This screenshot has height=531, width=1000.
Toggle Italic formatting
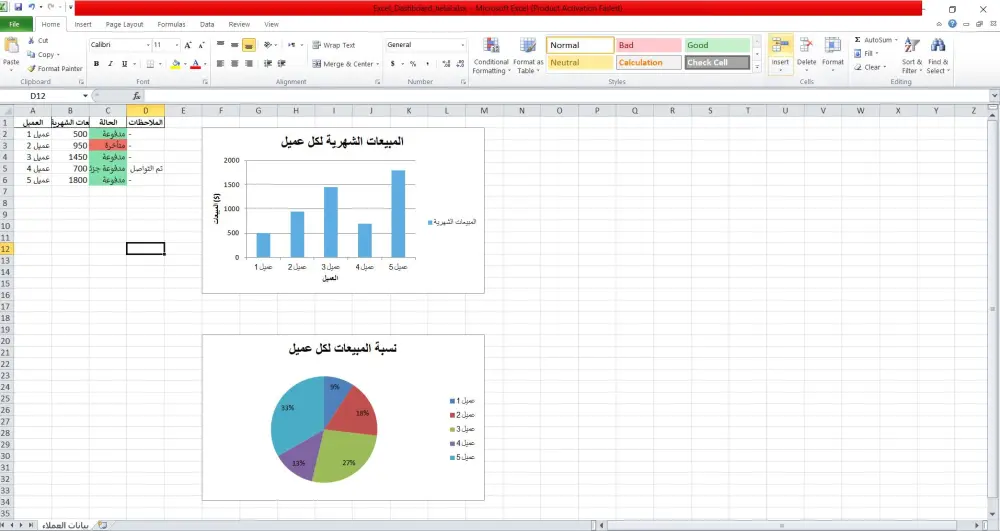pos(110,64)
